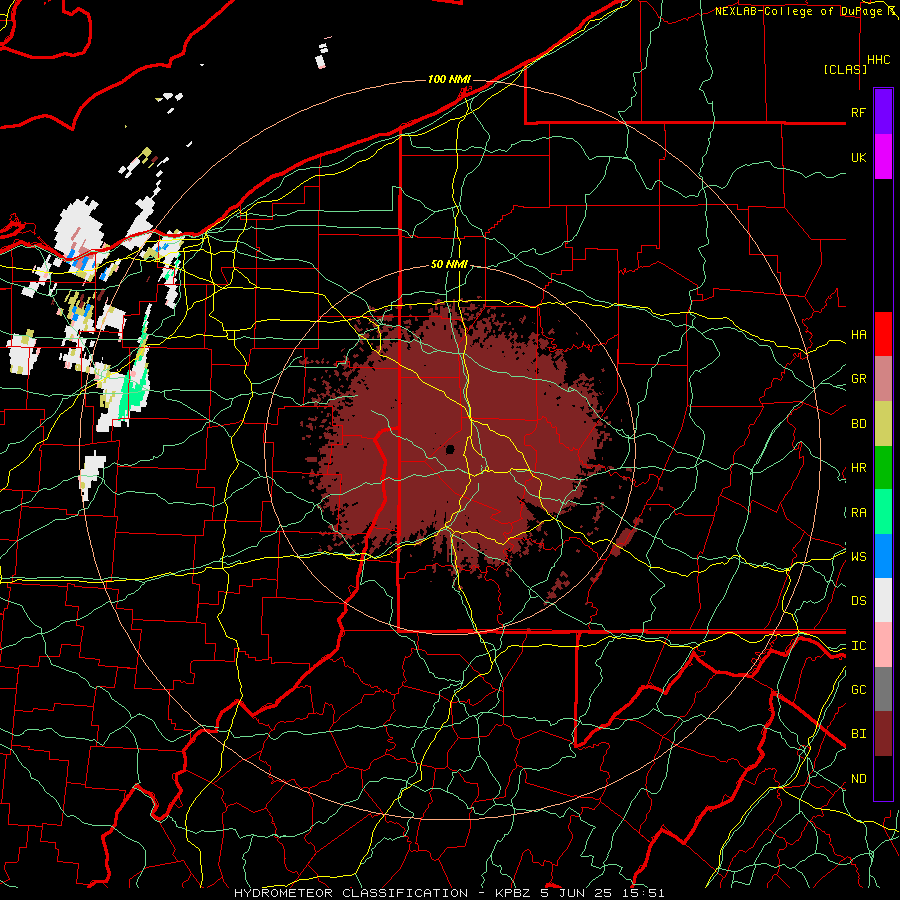Click the HHC product label

[x=879, y=60]
